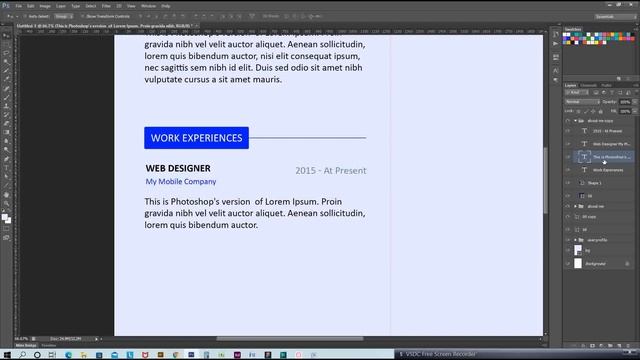
Task: Collapse the about me copy group
Action: 576,121
